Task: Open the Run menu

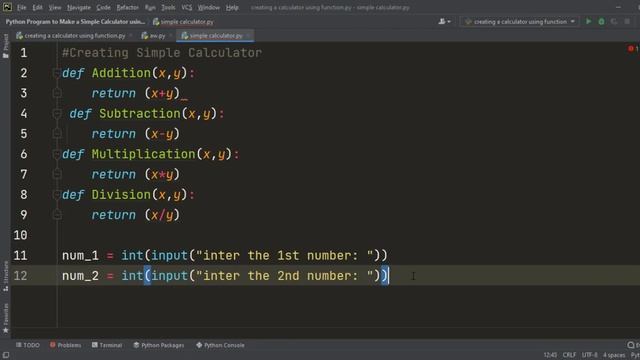Action: click(x=150, y=7)
